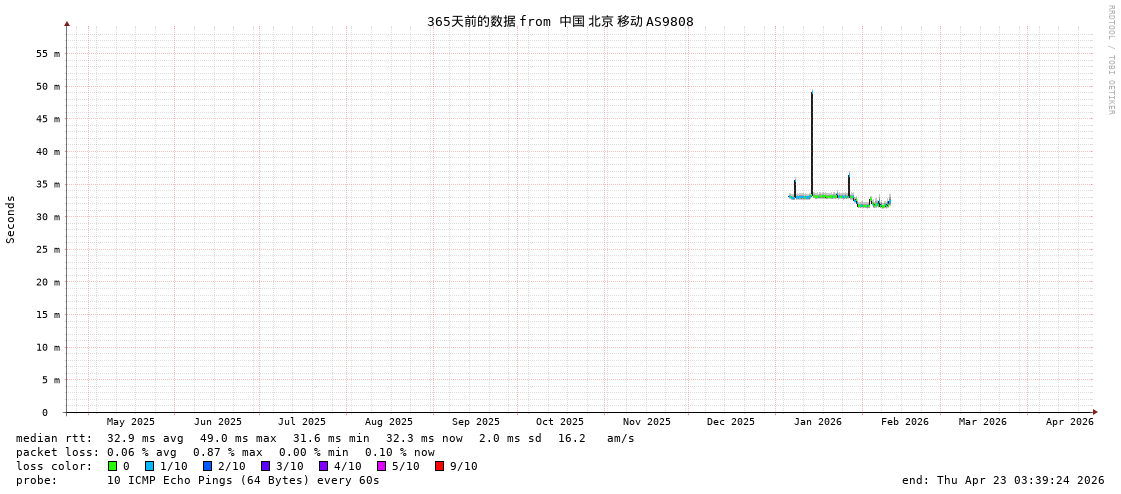Click the purple 4/10 loss swatch

tap(323, 466)
